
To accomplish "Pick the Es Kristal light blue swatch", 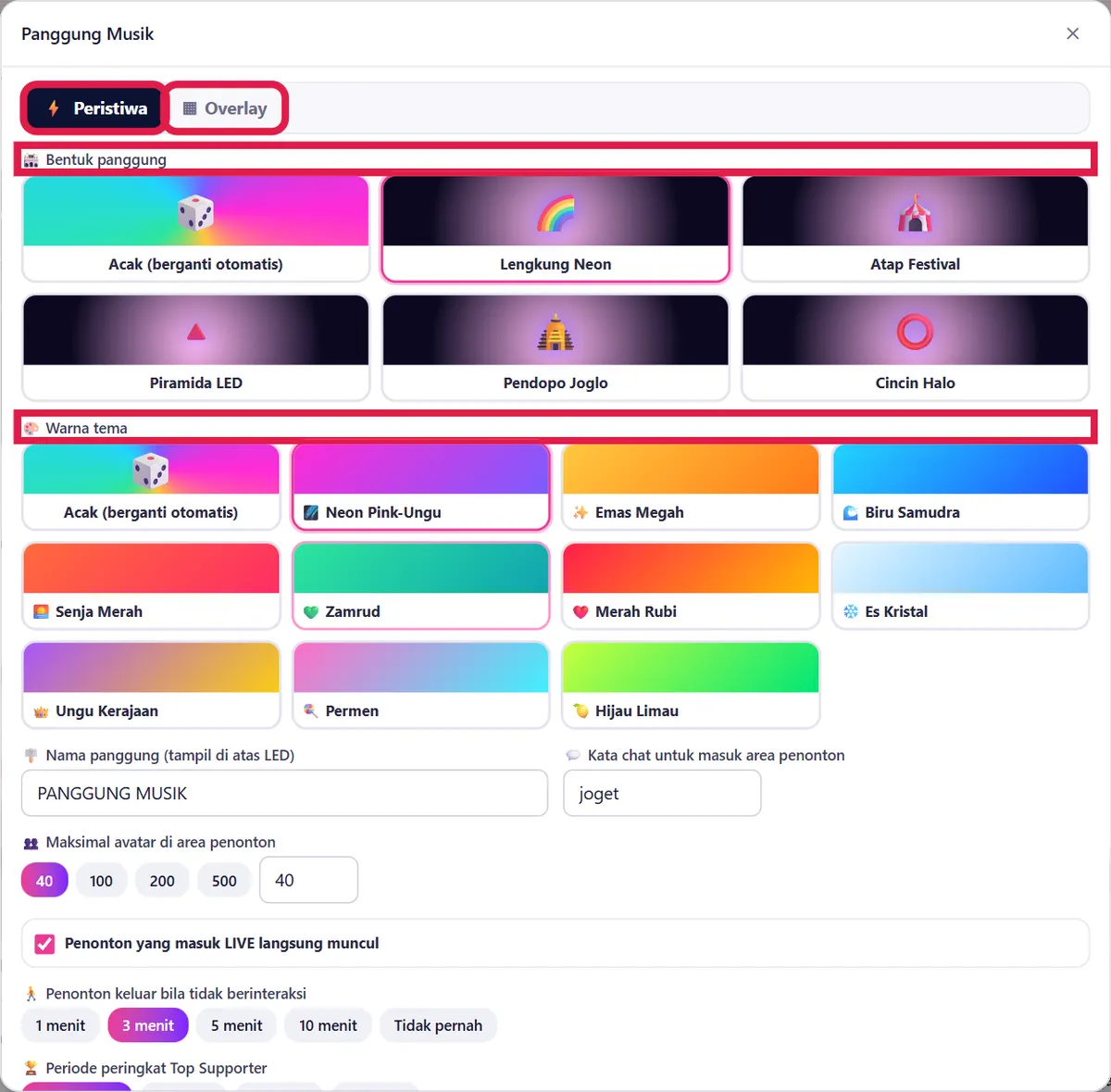I will tap(960, 569).
